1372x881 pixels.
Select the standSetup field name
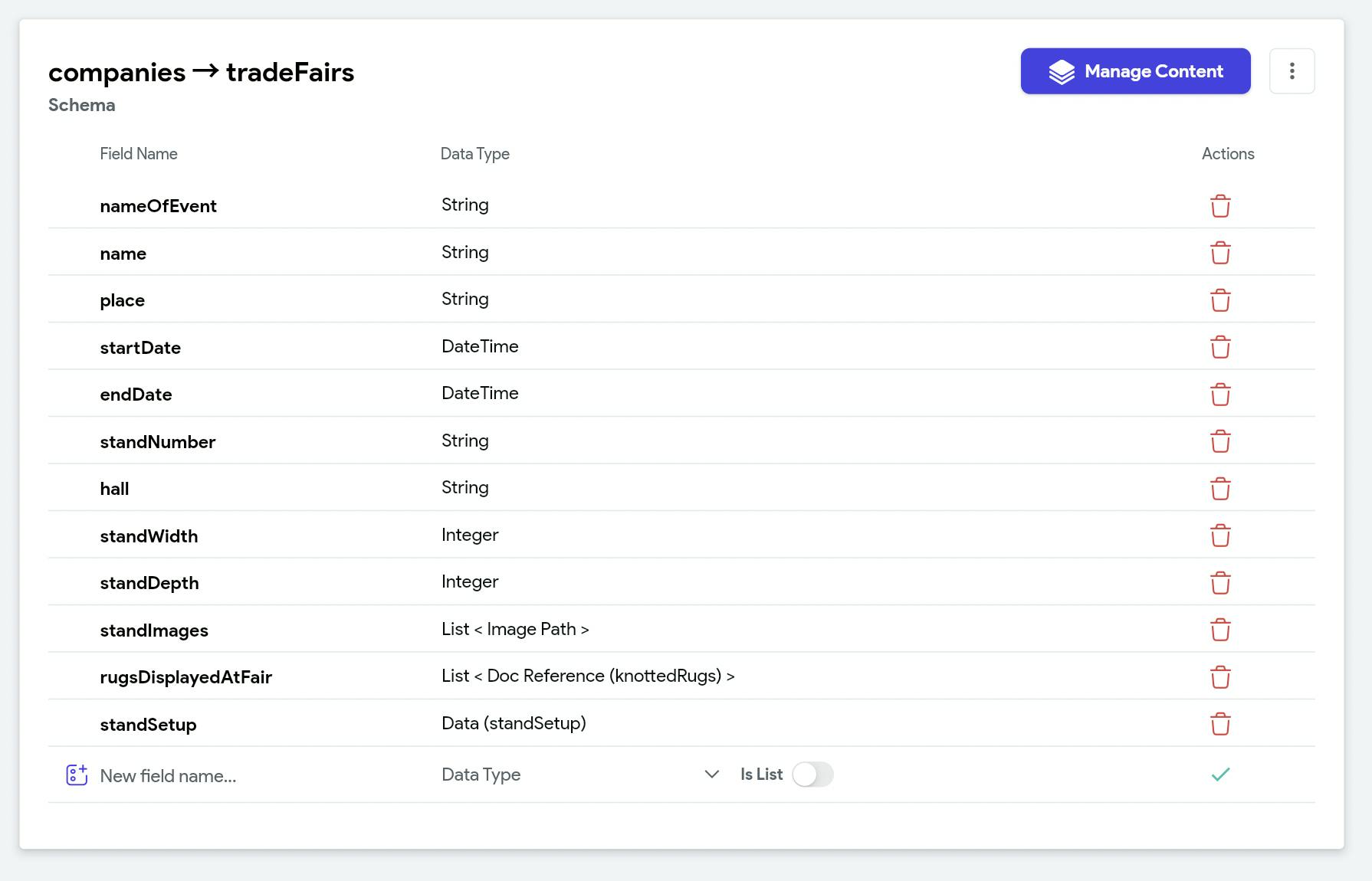pyautogui.click(x=149, y=725)
